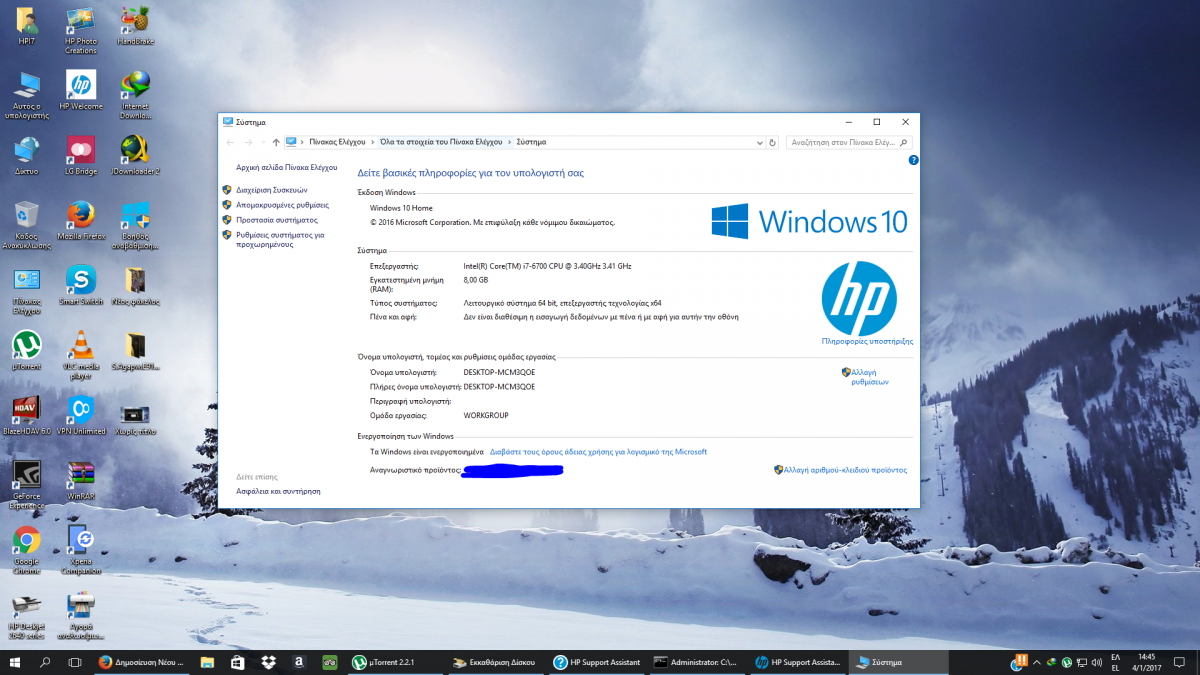The width and height of the screenshot is (1200, 675).
Task: Click taskbar search magnifier icon
Action: tap(46, 662)
